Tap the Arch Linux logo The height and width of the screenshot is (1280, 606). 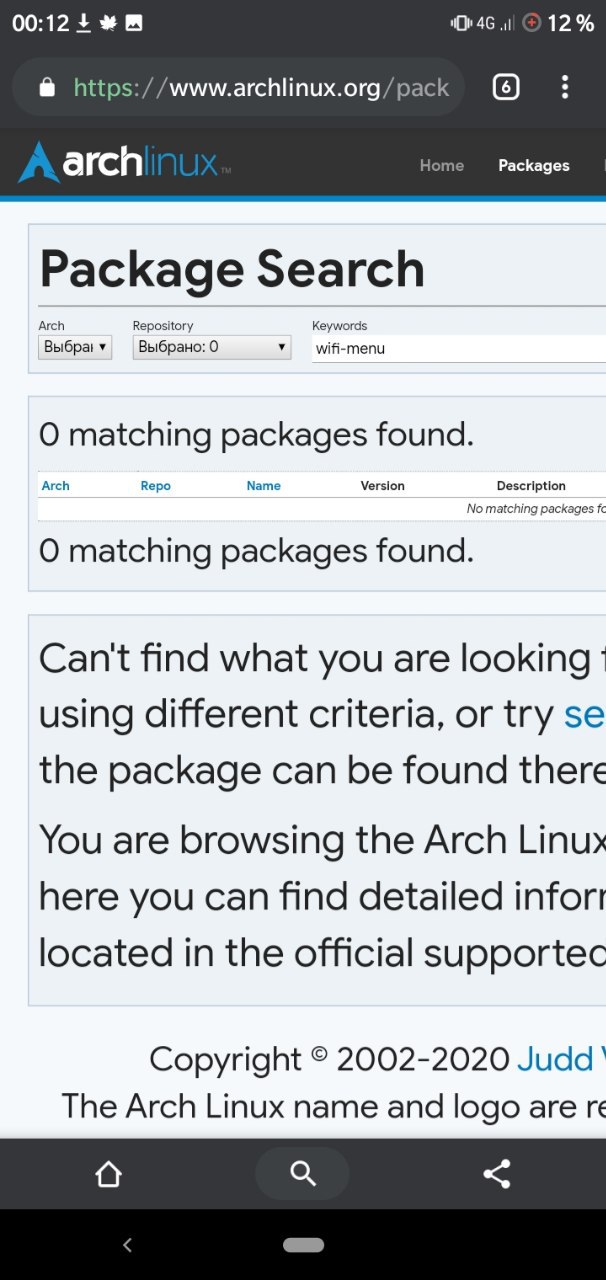tap(124, 163)
